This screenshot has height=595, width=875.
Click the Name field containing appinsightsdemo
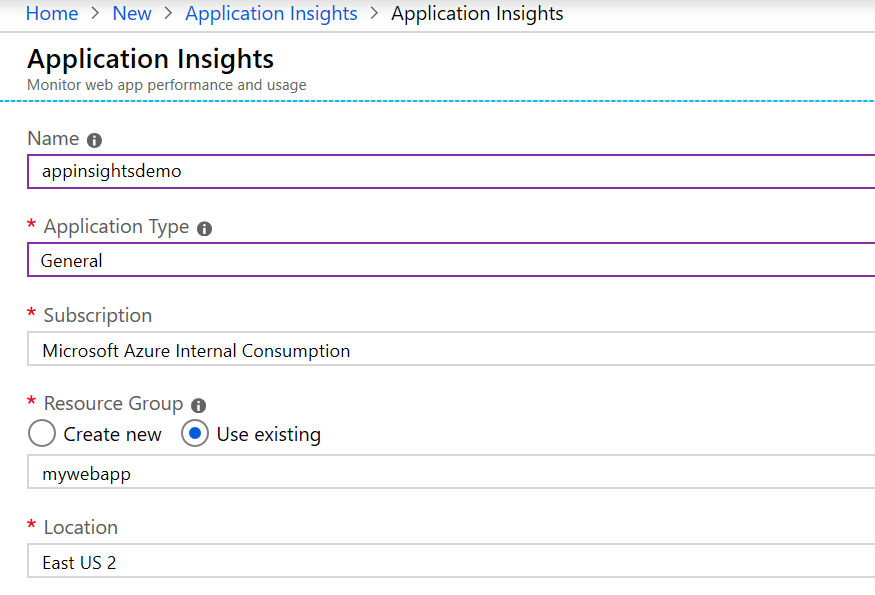click(x=451, y=171)
